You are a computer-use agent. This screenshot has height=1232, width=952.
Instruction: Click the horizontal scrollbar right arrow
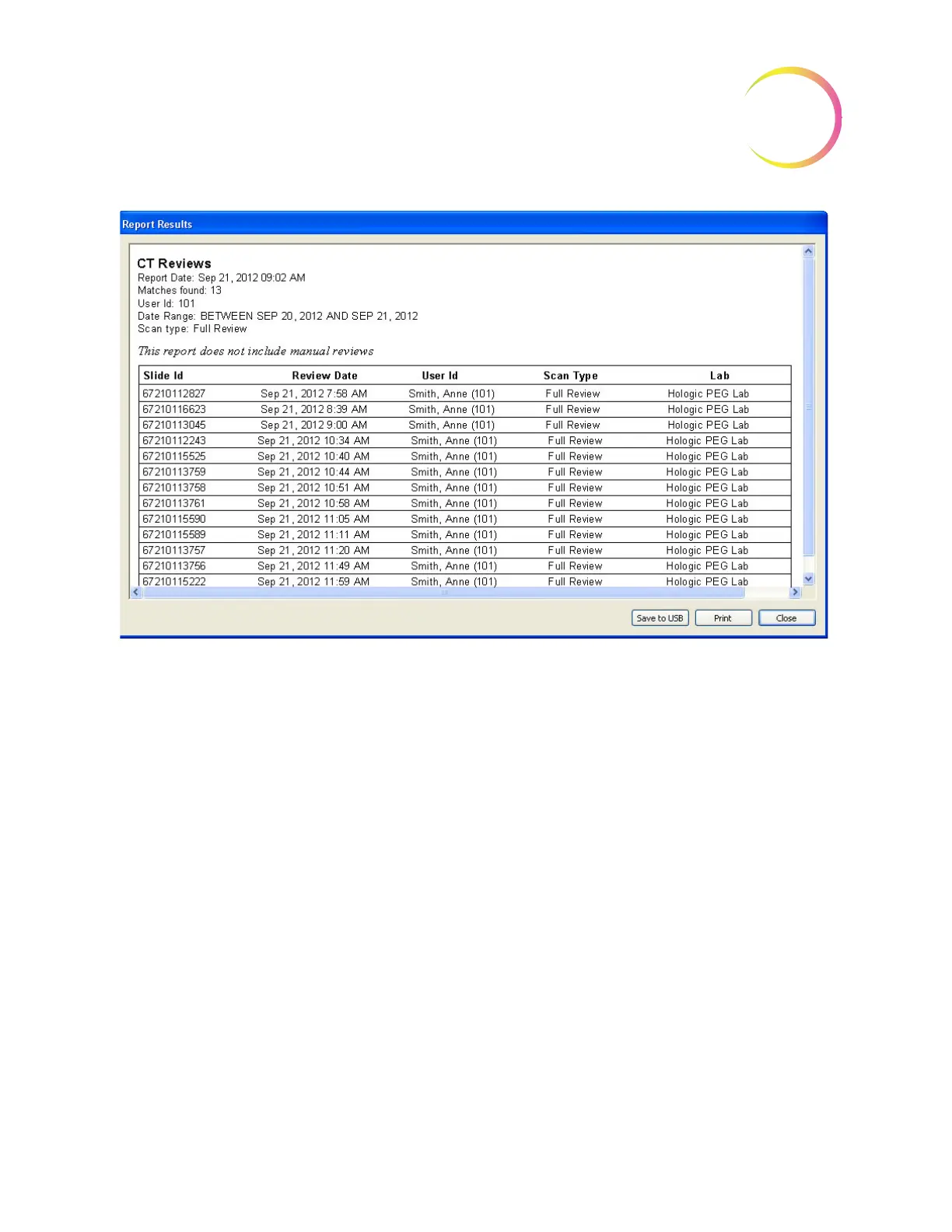pyautogui.click(x=795, y=592)
